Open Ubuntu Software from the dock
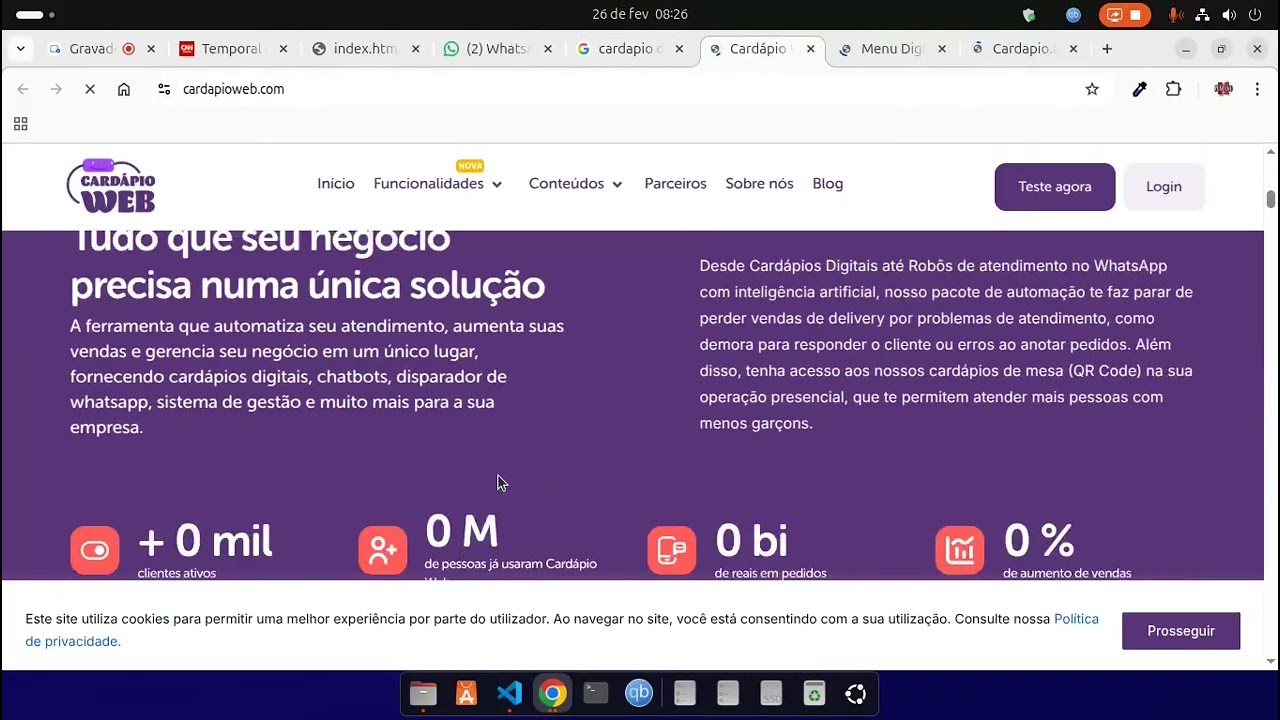Image resolution: width=1280 pixels, height=720 pixels. pyautogui.click(x=466, y=693)
